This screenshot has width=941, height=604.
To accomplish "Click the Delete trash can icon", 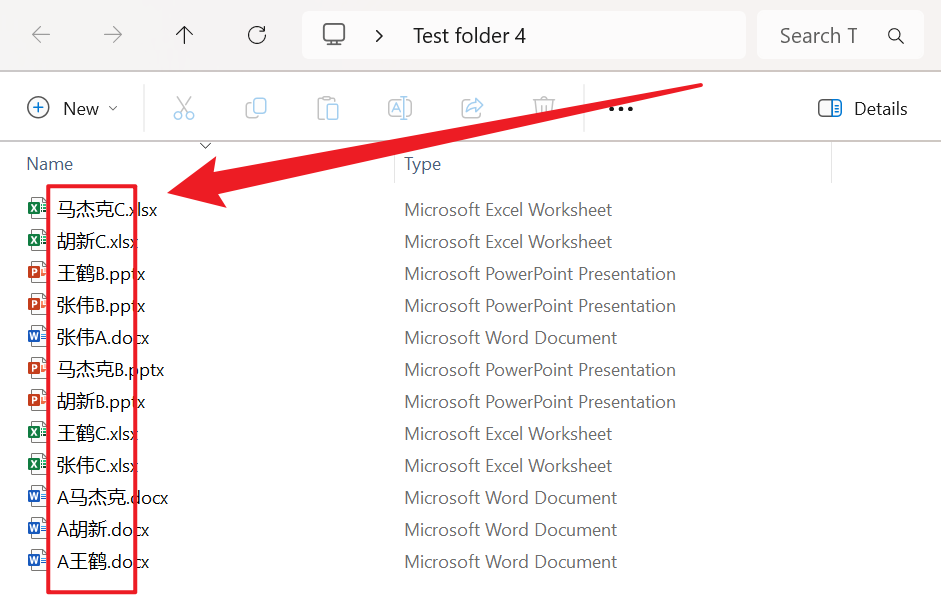I will point(544,108).
